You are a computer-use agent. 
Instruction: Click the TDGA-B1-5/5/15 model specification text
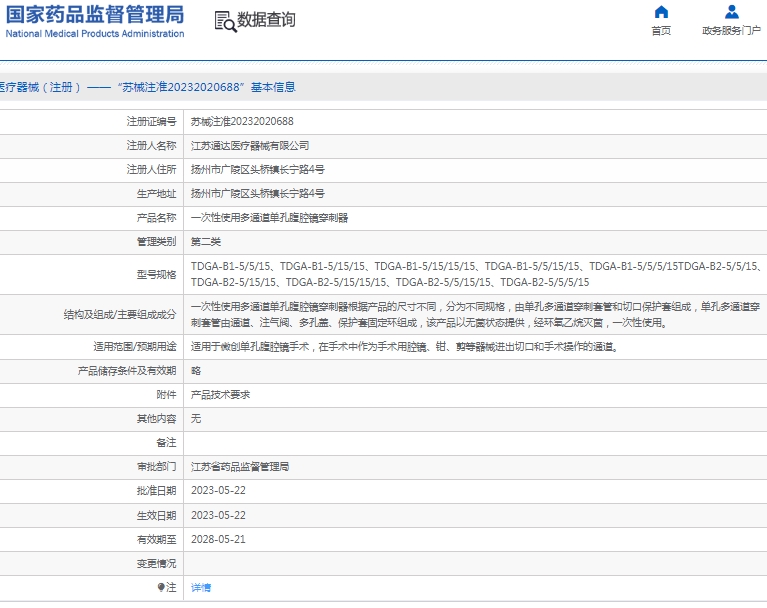230,266
